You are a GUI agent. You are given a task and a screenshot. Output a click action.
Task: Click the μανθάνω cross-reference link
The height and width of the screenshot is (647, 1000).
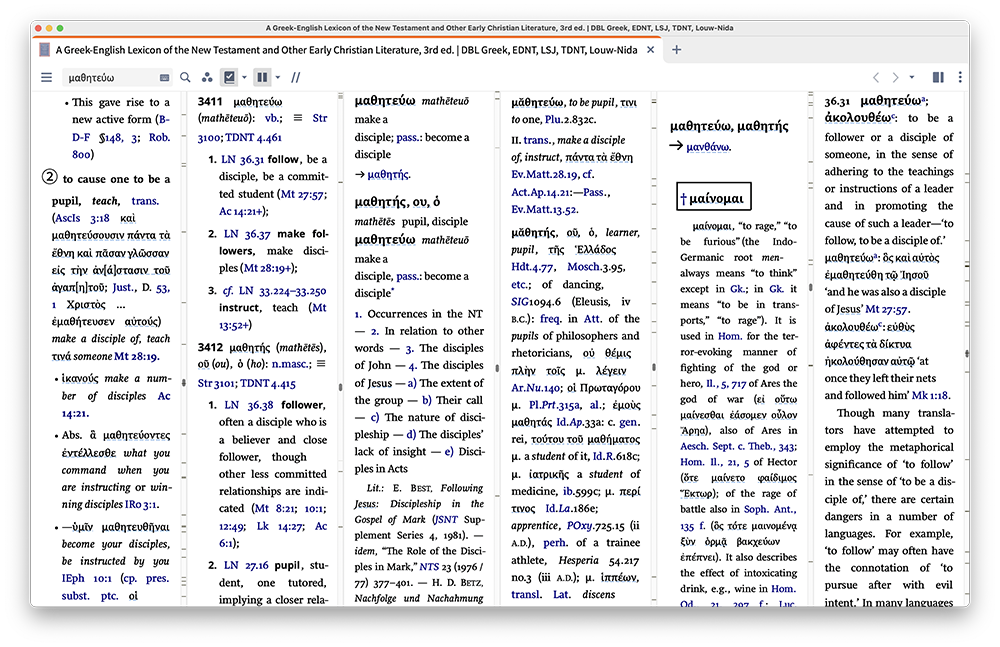click(708, 147)
